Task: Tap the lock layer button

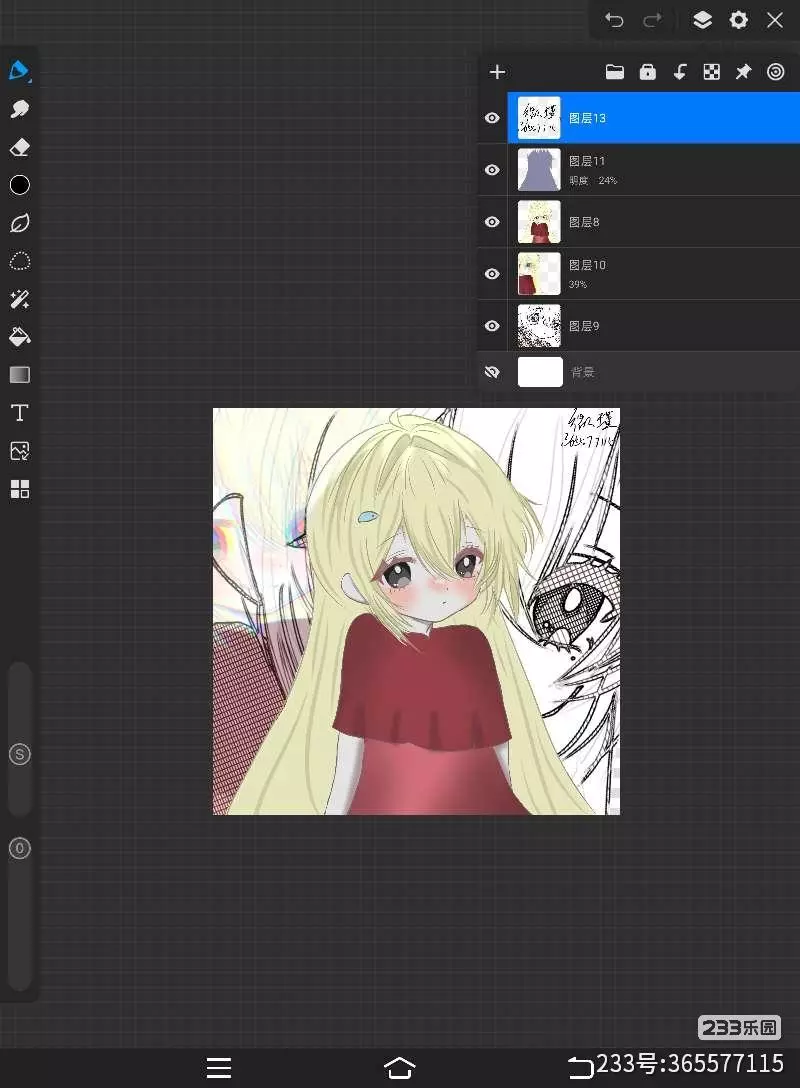Action: click(x=647, y=72)
